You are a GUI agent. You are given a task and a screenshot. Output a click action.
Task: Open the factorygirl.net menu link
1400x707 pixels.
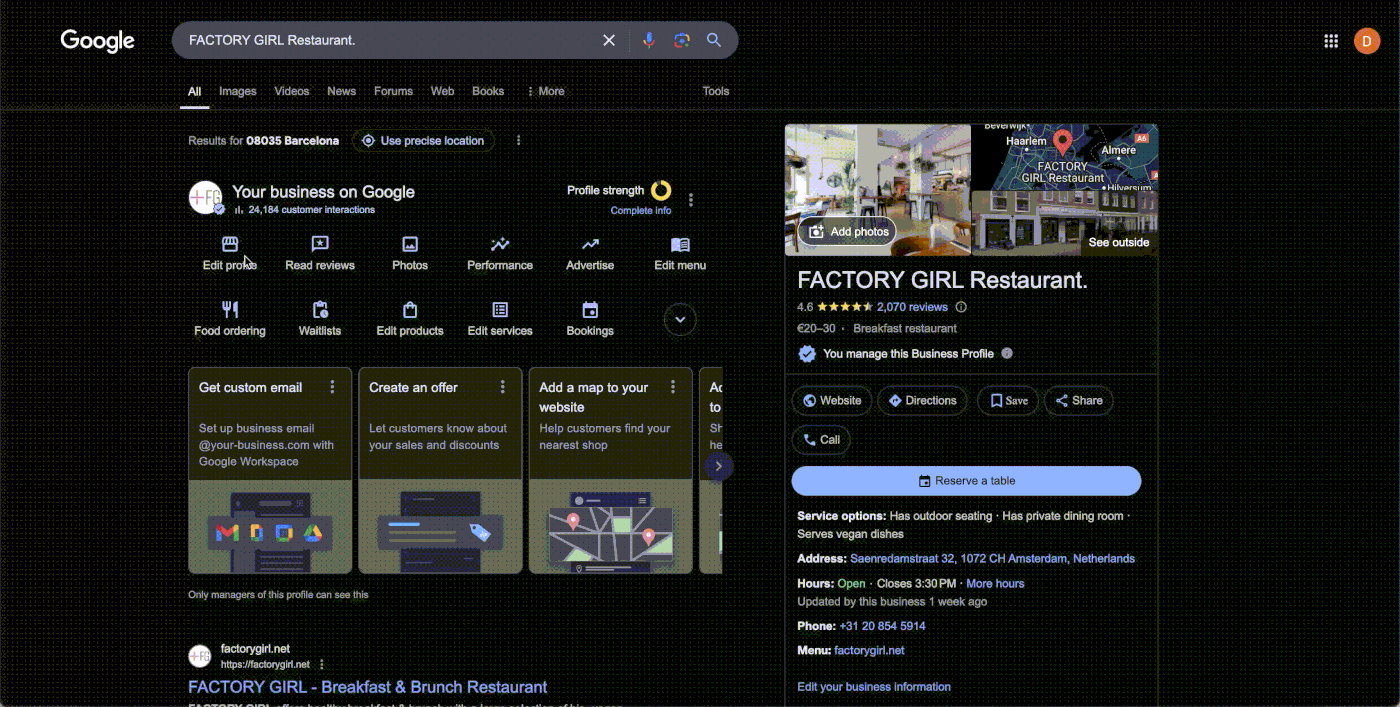click(868, 650)
